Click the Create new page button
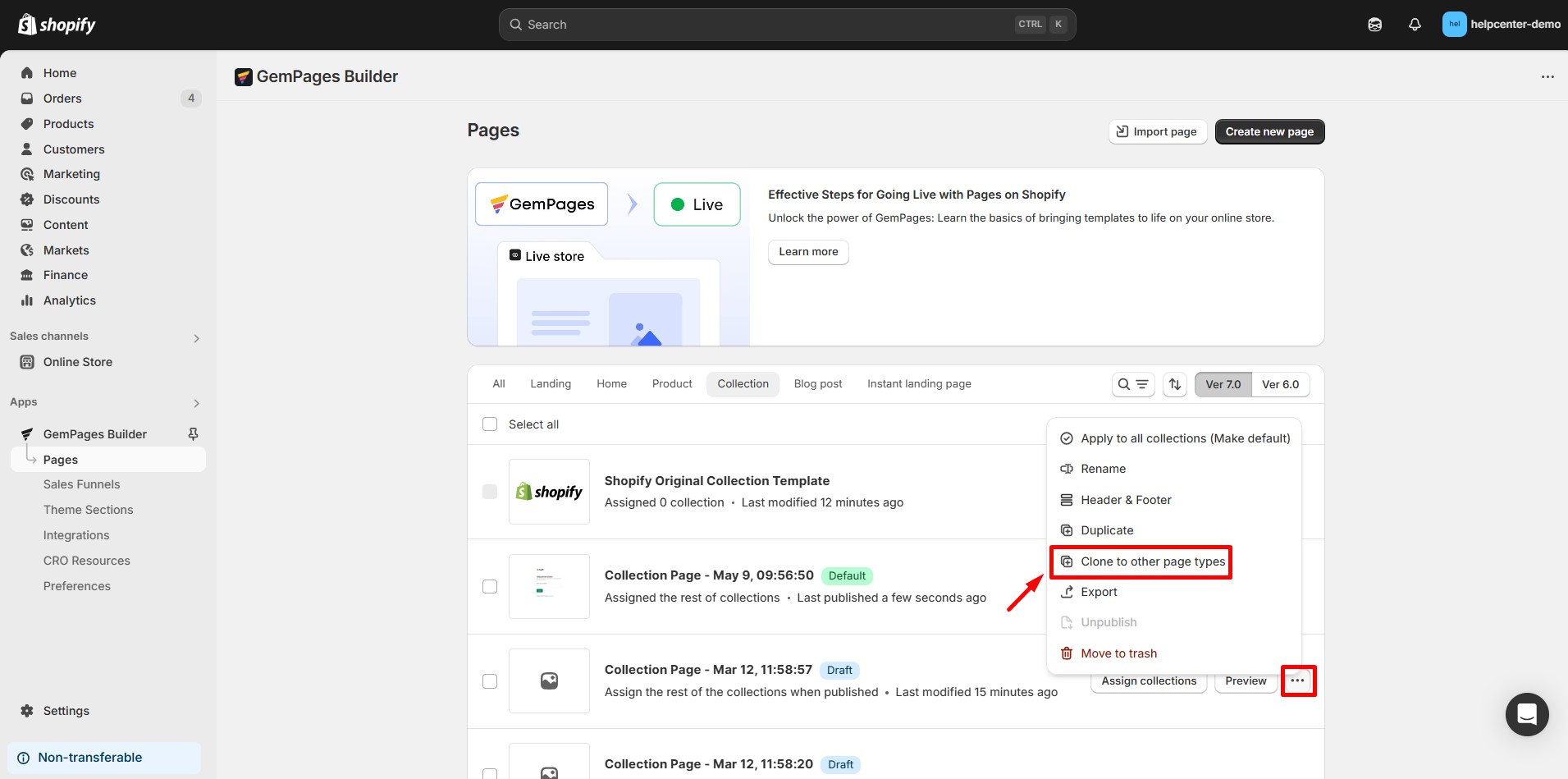This screenshot has height=779, width=1568. point(1269,131)
